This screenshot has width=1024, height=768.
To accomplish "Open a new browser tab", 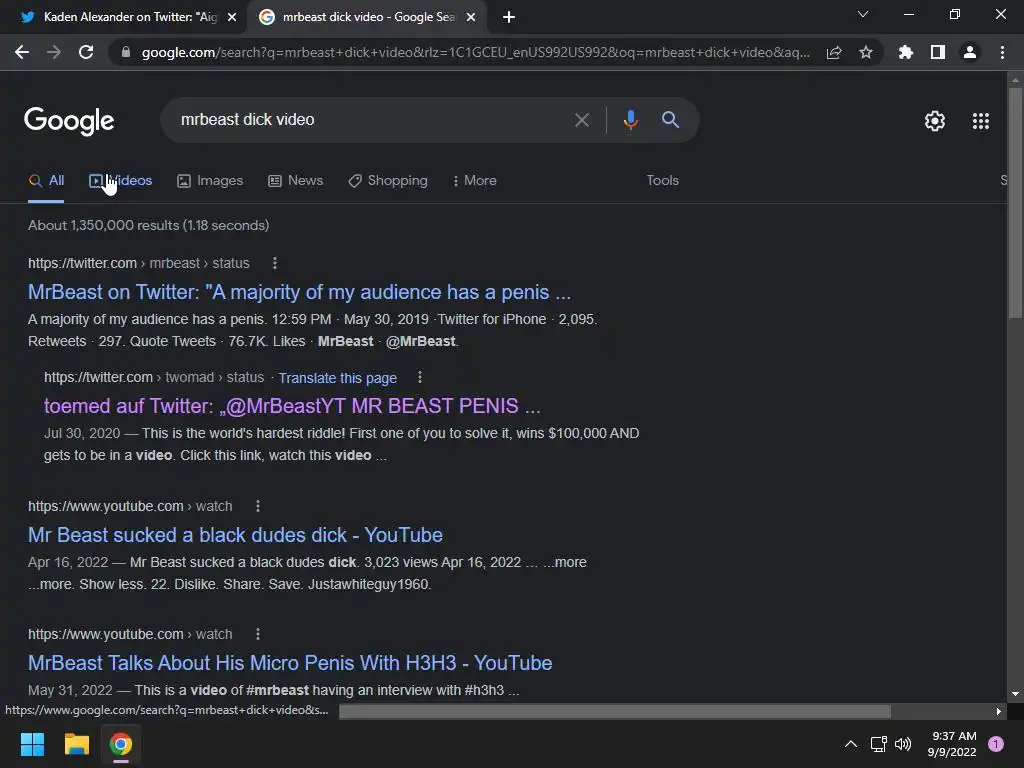I will (x=509, y=17).
